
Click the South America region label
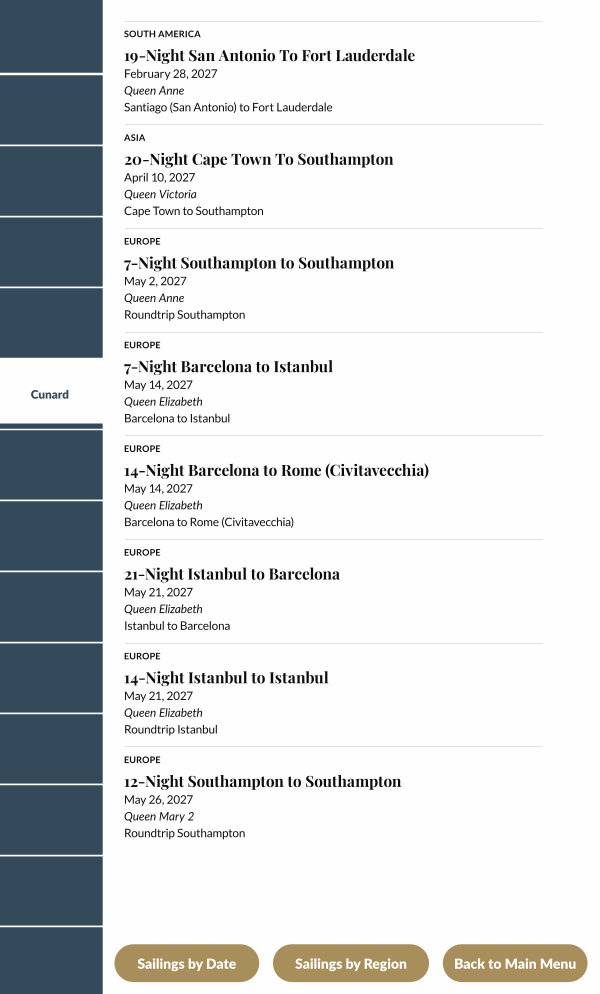tap(162, 34)
